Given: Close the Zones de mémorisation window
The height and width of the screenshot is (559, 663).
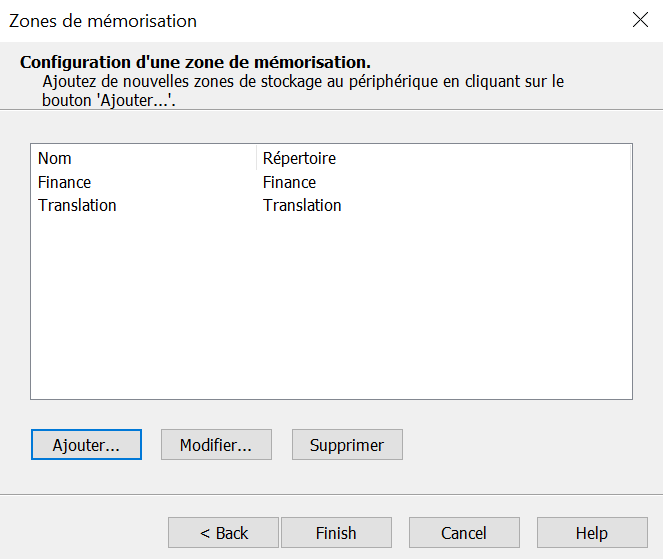Looking at the screenshot, I should pyautogui.click(x=640, y=20).
